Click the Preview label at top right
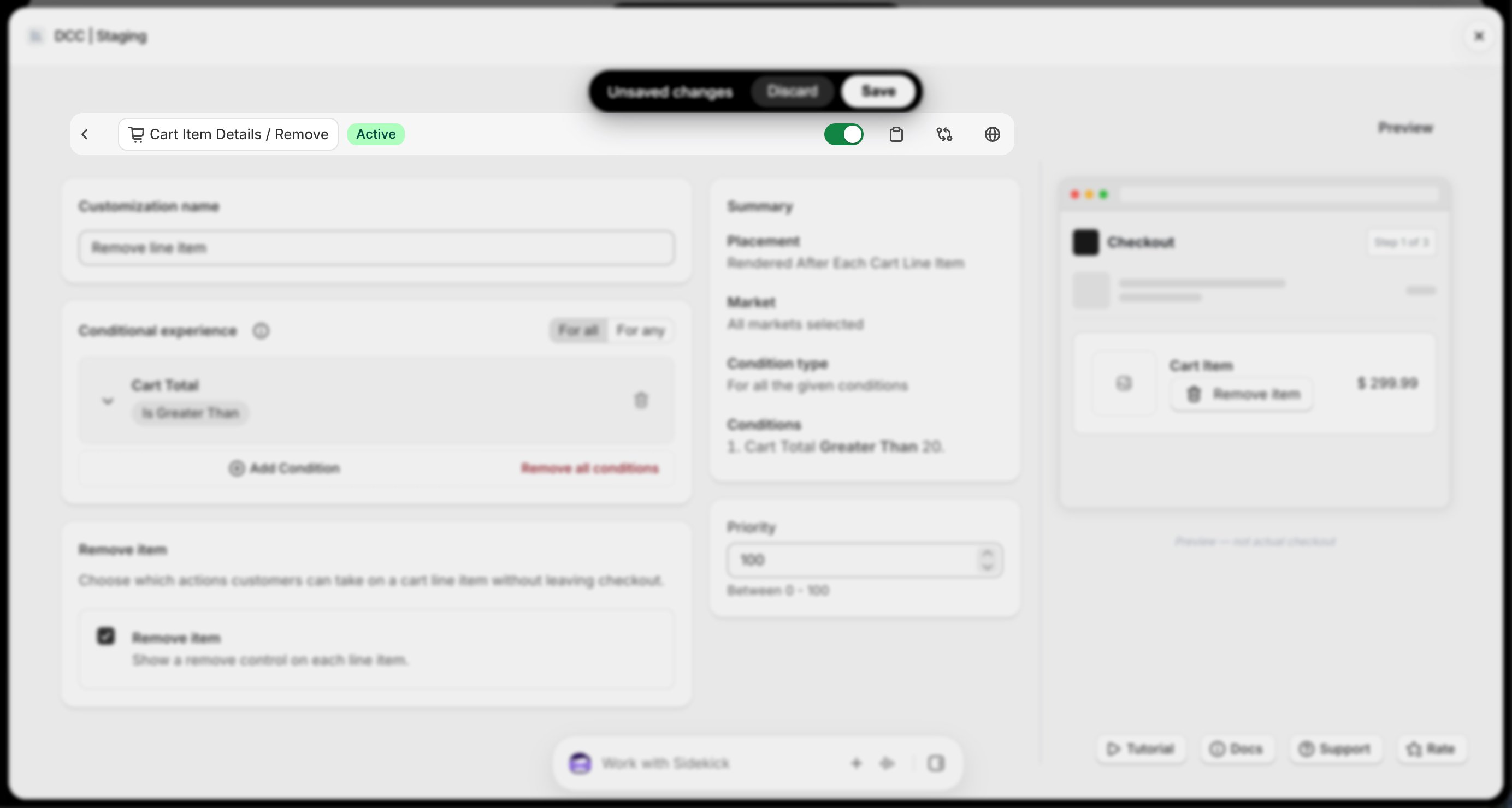The image size is (1512, 808). [1405, 128]
